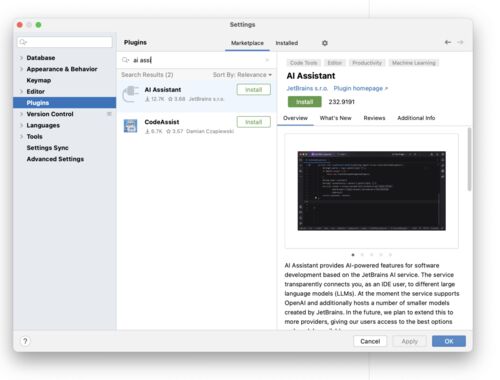Open the Sort By Relevance dropdown
This screenshot has height=380, width=500.
[242, 75]
